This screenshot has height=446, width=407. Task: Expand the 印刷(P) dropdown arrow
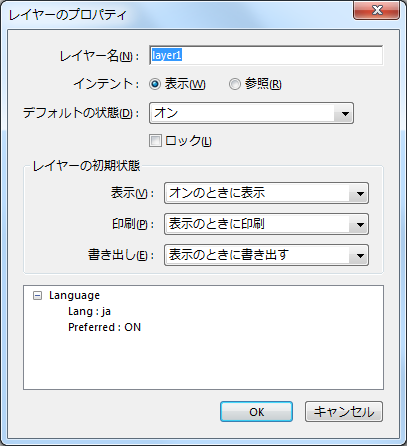pos(359,224)
